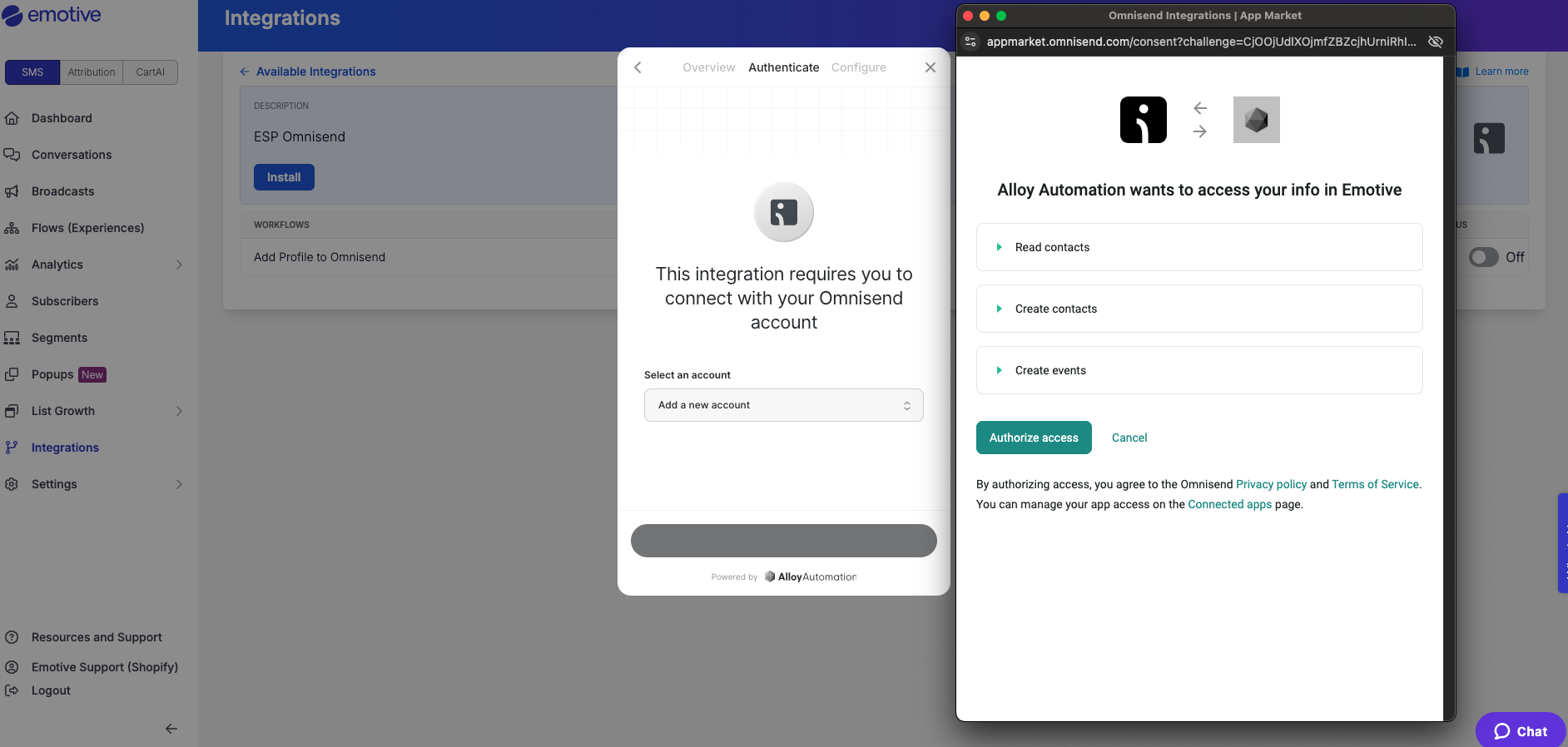1568x747 pixels.
Task: Open Resources and Support help icon
Action: pos(12,637)
